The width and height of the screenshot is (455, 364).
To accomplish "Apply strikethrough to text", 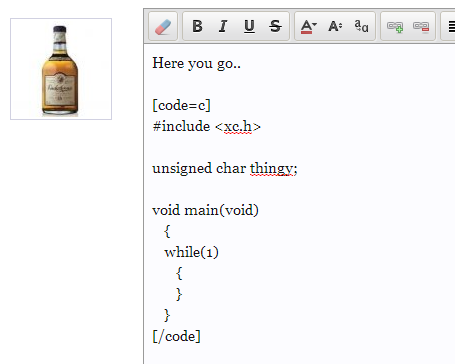I will click(275, 26).
